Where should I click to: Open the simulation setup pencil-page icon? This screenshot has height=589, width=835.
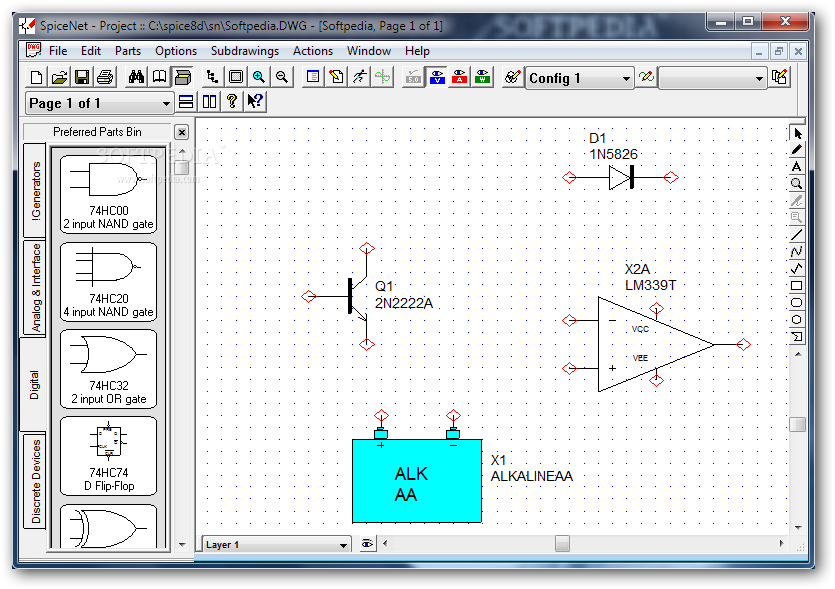(x=336, y=78)
